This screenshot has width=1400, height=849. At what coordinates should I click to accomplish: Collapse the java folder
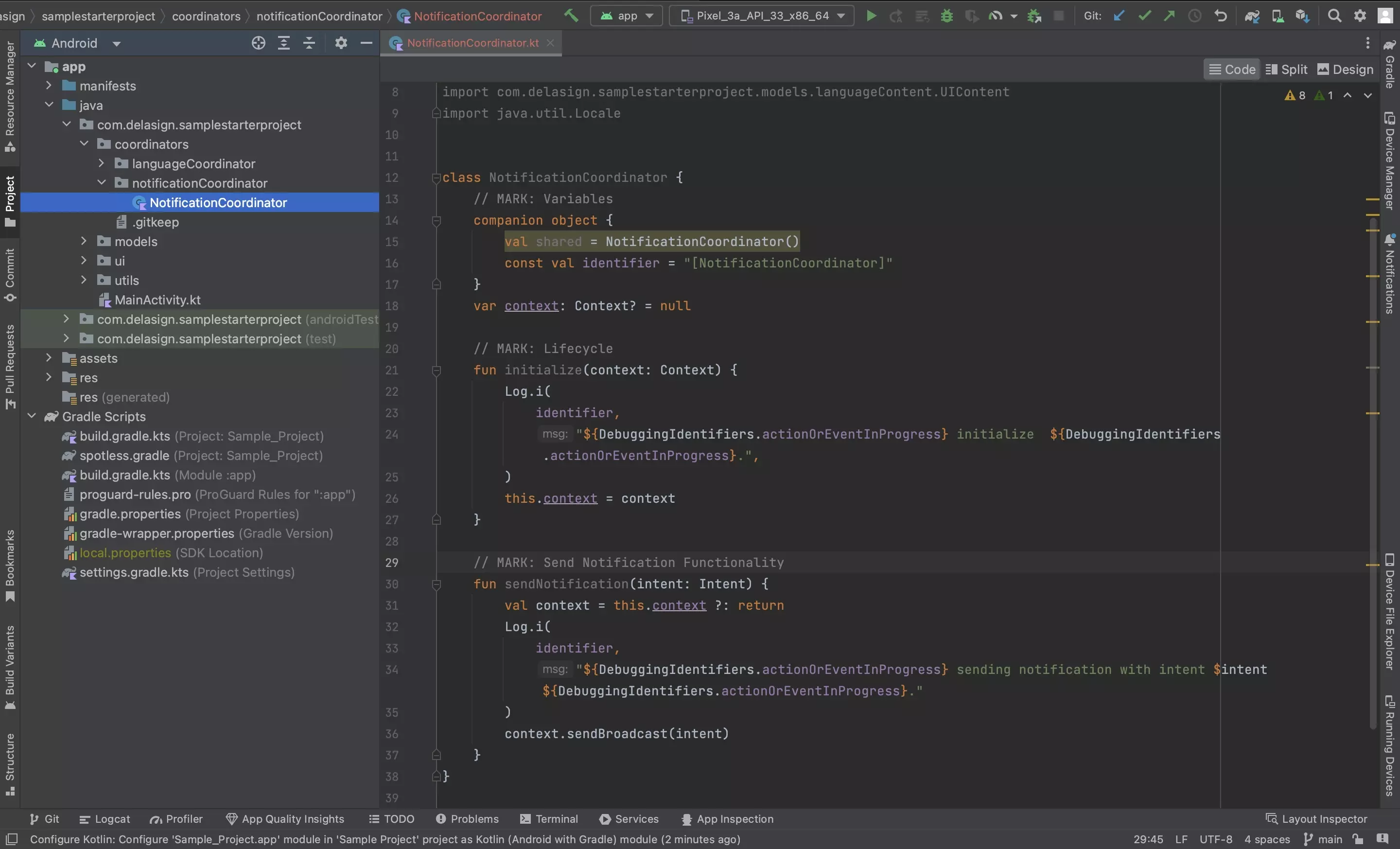pos(49,105)
